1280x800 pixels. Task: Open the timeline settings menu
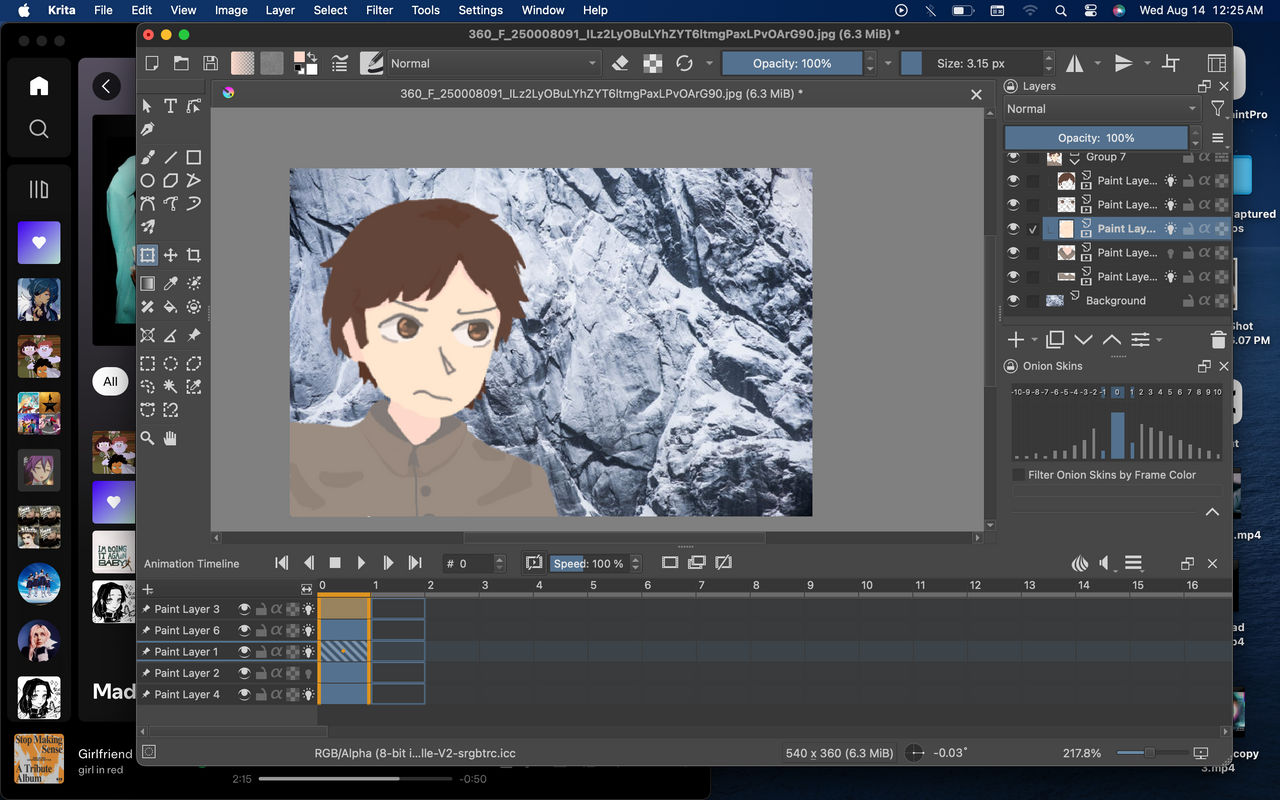pos(1133,563)
